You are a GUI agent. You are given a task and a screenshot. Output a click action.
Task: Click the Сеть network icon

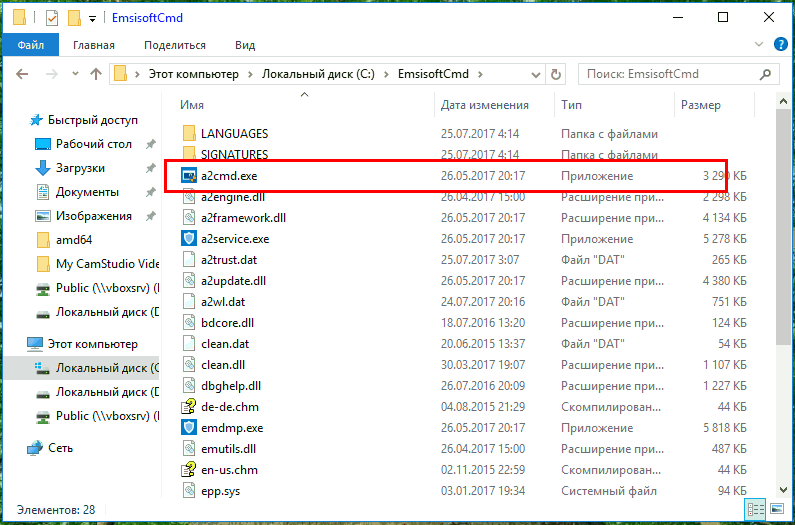(x=35, y=448)
